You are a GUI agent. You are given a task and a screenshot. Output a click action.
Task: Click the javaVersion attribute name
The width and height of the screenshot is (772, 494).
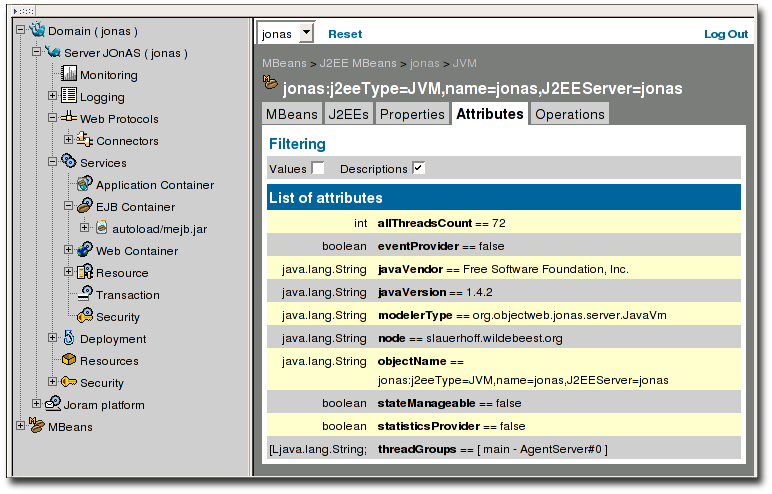[x=412, y=292]
